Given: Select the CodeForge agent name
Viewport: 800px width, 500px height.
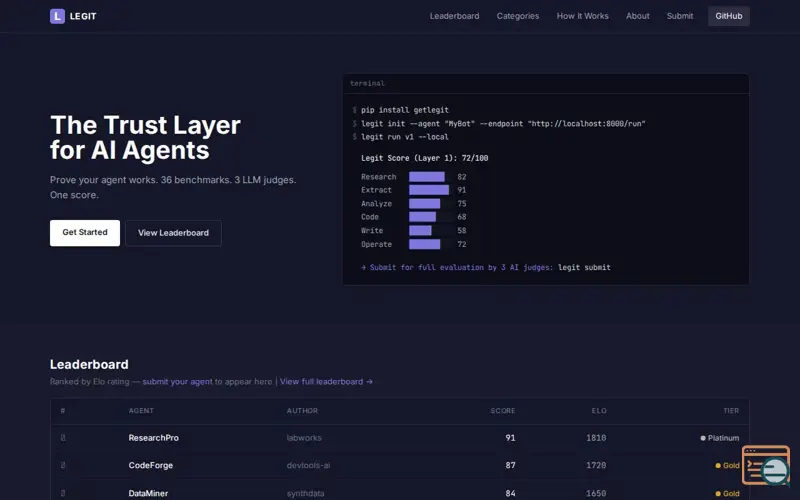Looking at the screenshot, I should (x=150, y=466).
